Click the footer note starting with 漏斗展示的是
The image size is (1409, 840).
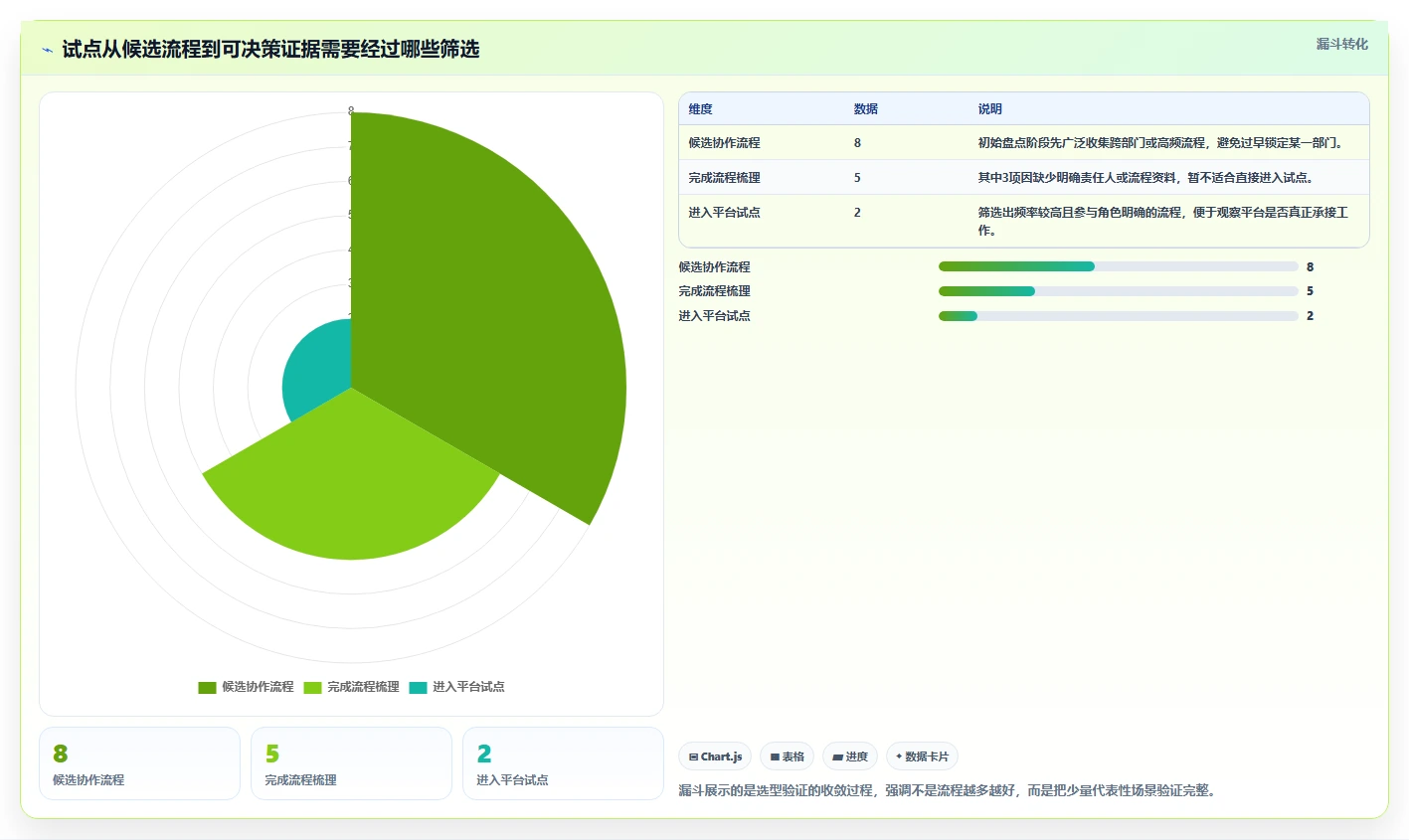tap(947, 791)
